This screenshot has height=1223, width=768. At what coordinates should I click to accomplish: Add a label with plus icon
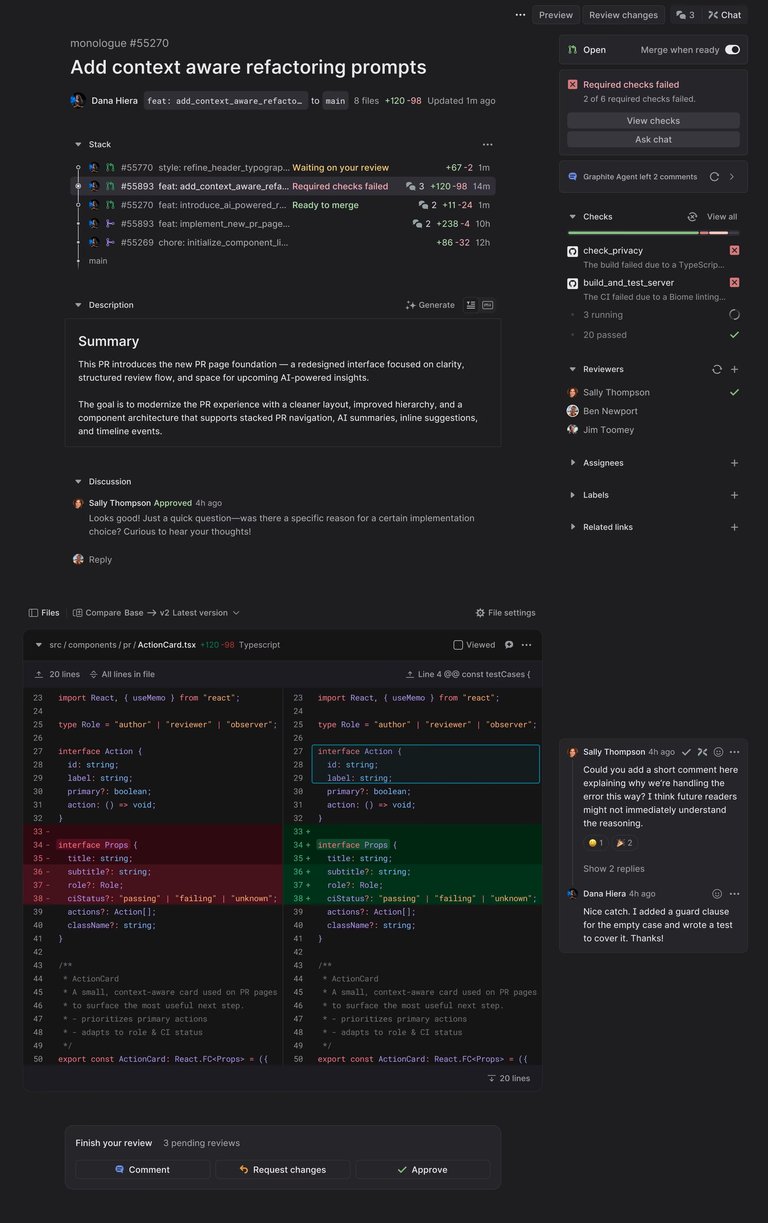(734, 495)
